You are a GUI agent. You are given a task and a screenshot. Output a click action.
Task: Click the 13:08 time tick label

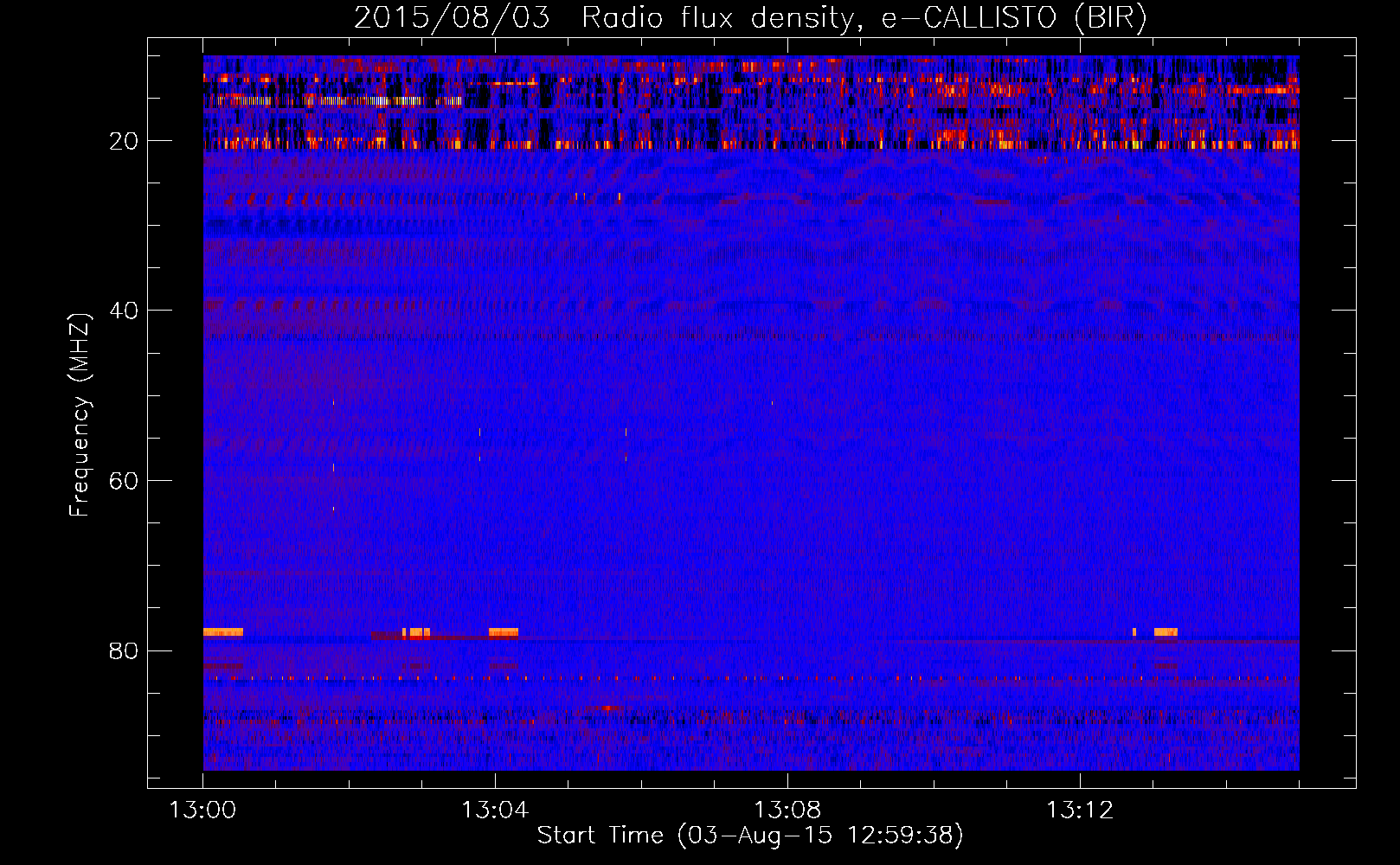pyautogui.click(x=787, y=811)
